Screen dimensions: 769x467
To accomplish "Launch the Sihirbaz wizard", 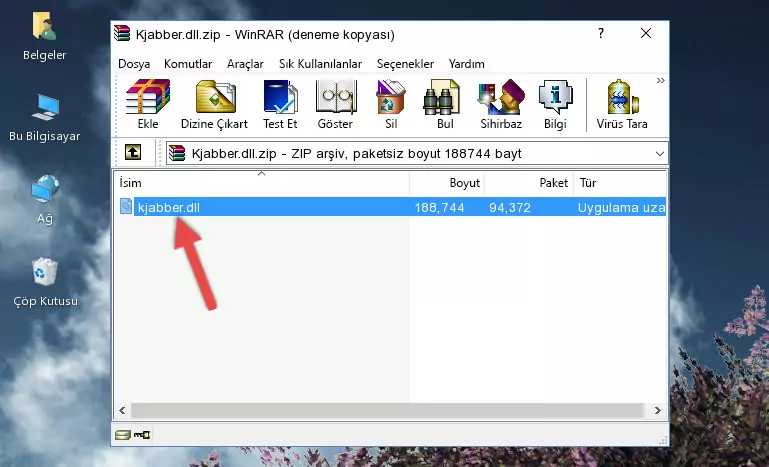I will tap(501, 105).
